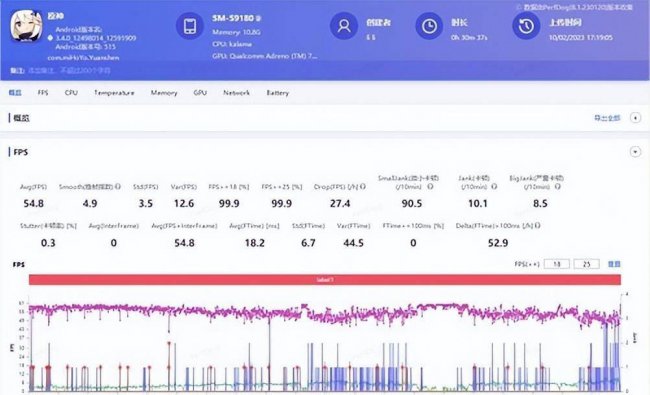The height and width of the screenshot is (395, 650).
Task: Click the upload time history icon
Action: pyautogui.click(x=526, y=26)
